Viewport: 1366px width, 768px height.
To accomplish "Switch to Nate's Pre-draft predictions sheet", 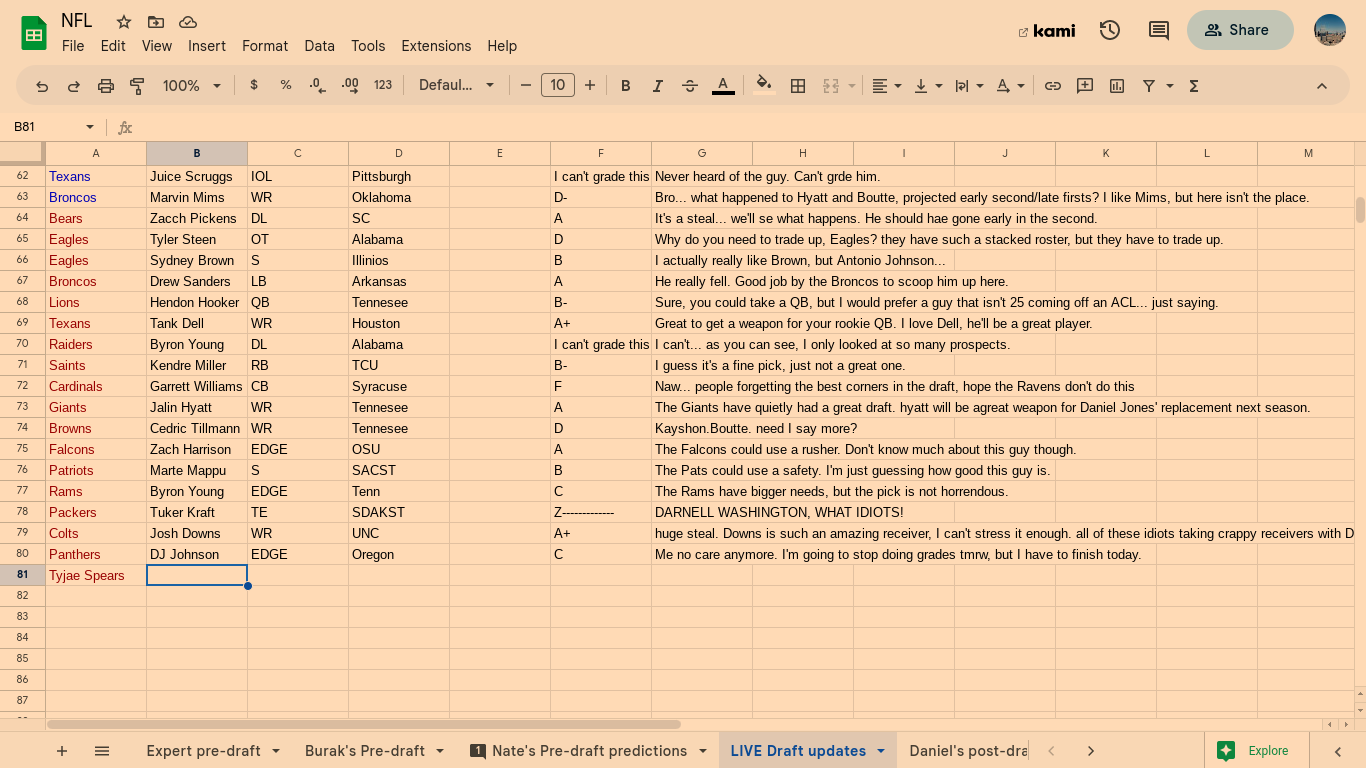I will 590,751.
